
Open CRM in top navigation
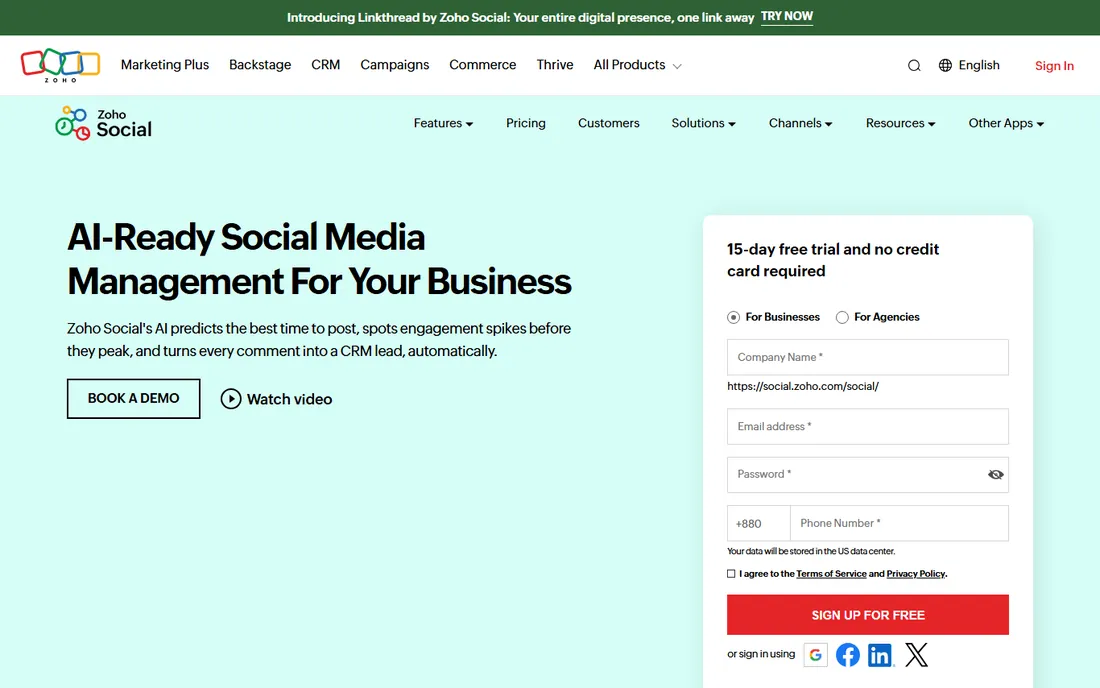tap(326, 65)
